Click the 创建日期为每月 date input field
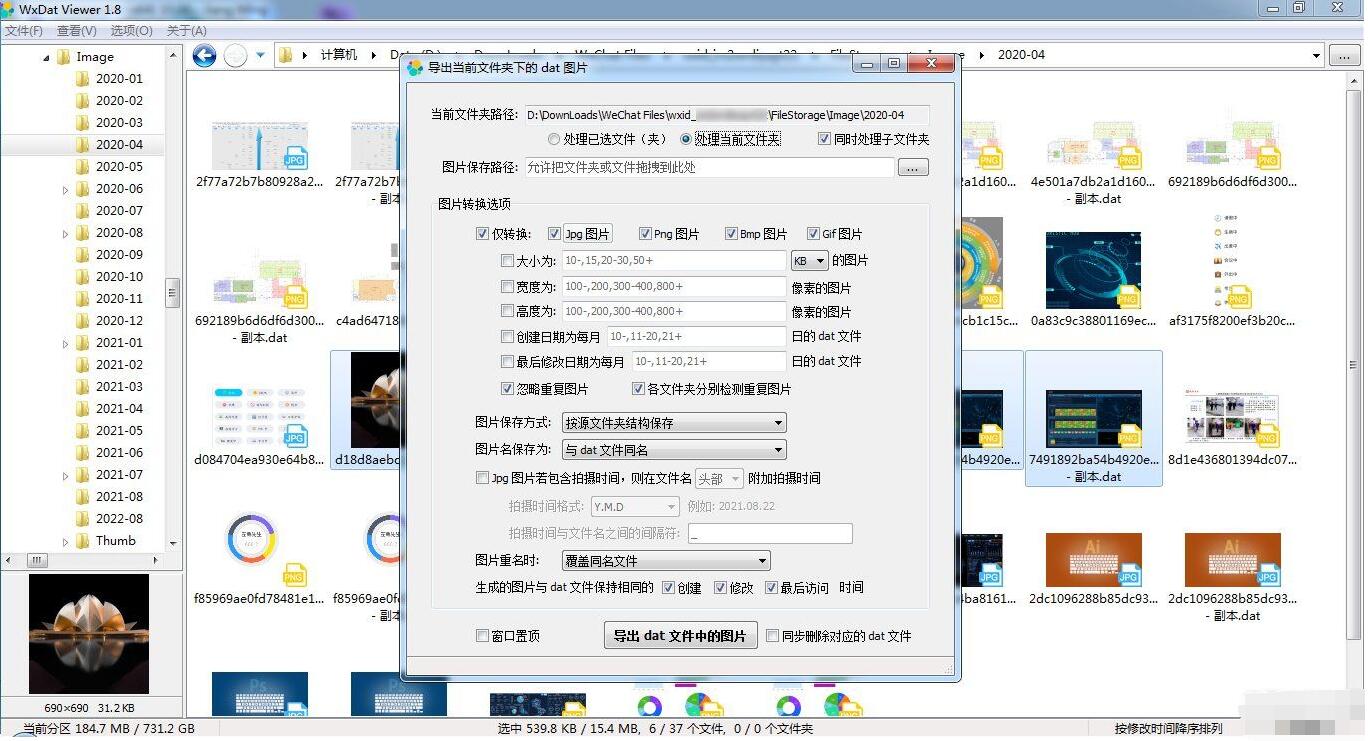 coord(696,336)
